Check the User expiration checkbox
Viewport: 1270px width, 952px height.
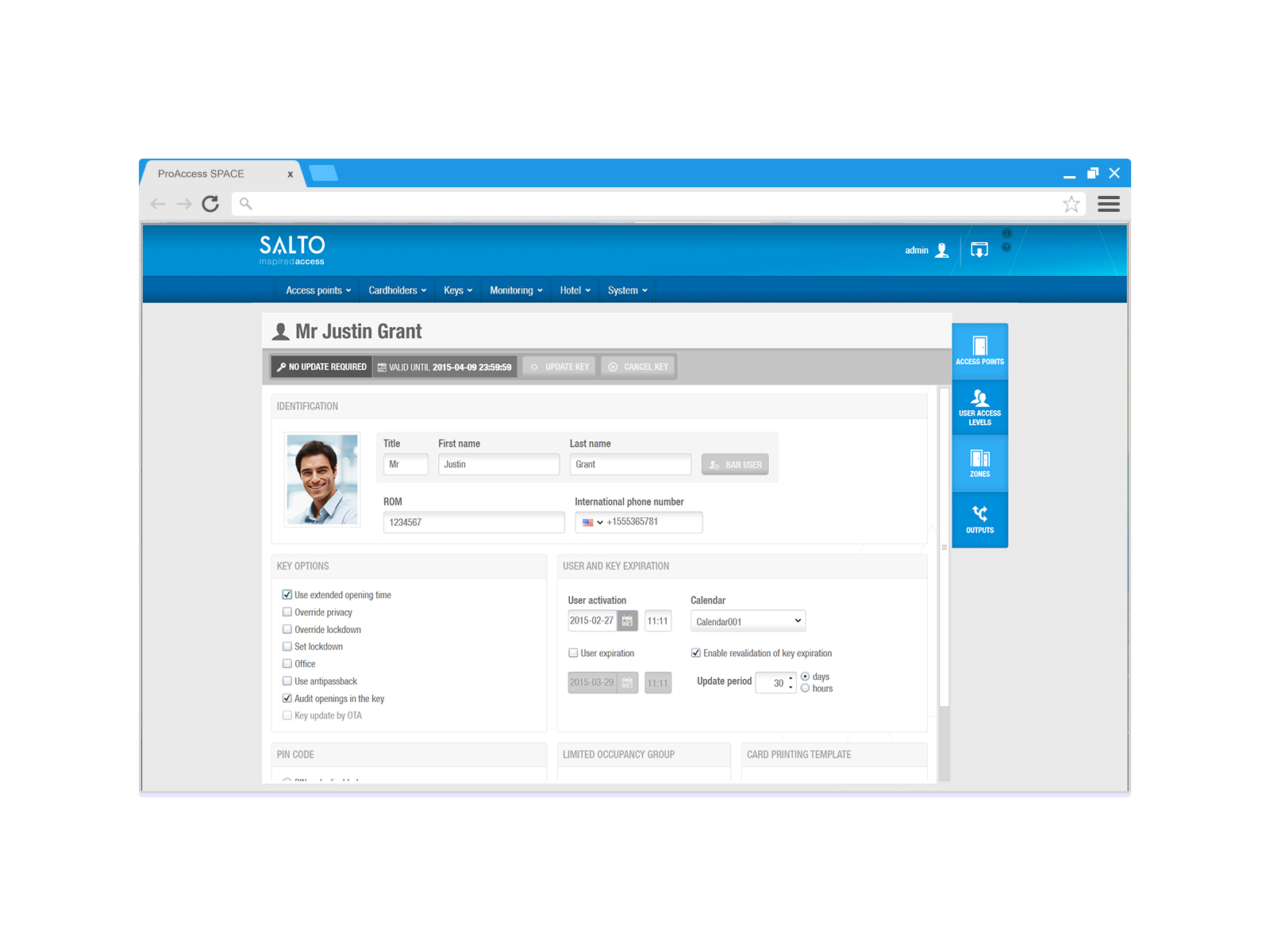pos(573,652)
